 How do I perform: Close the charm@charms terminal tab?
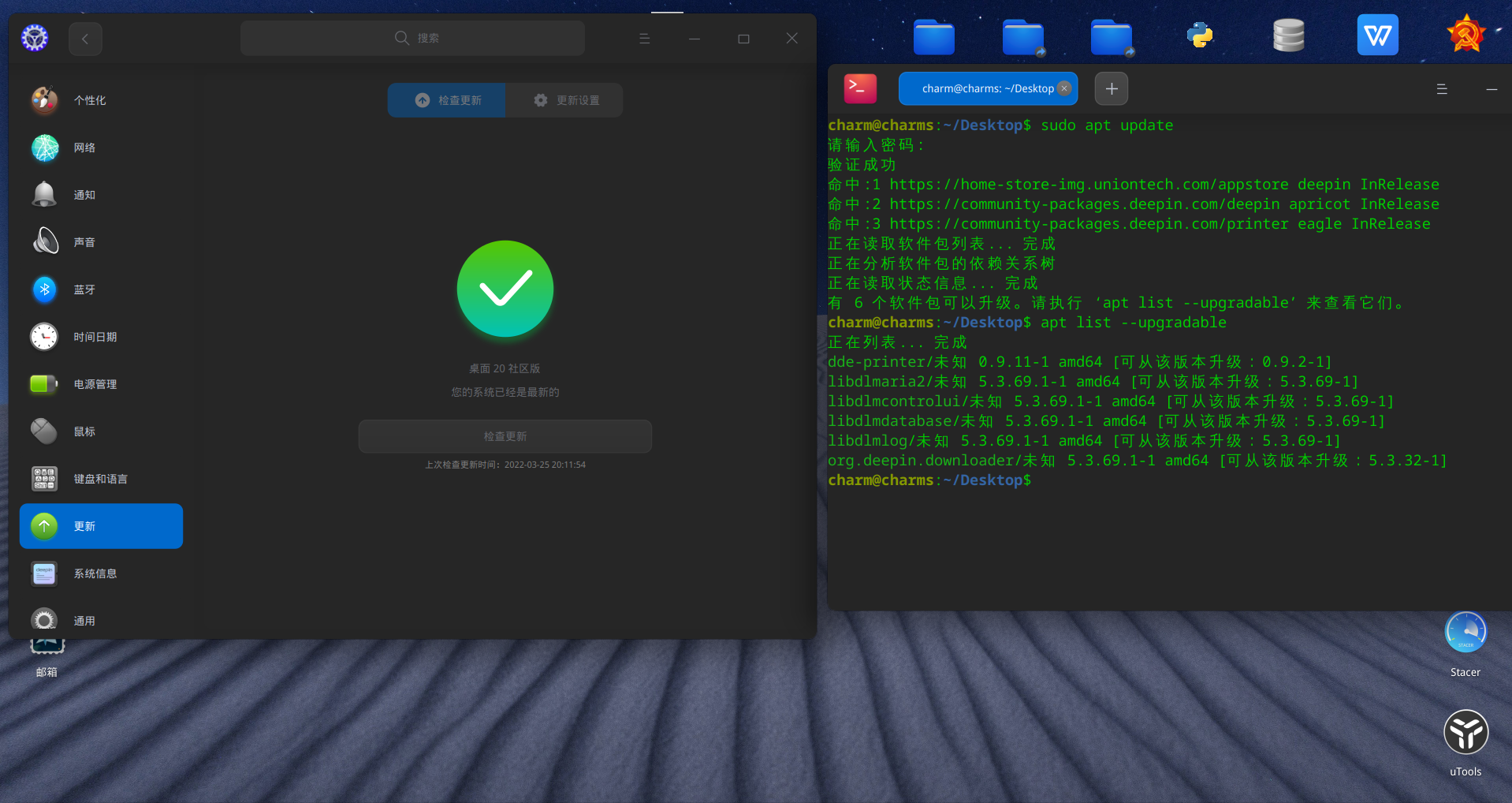pyautogui.click(x=1064, y=88)
